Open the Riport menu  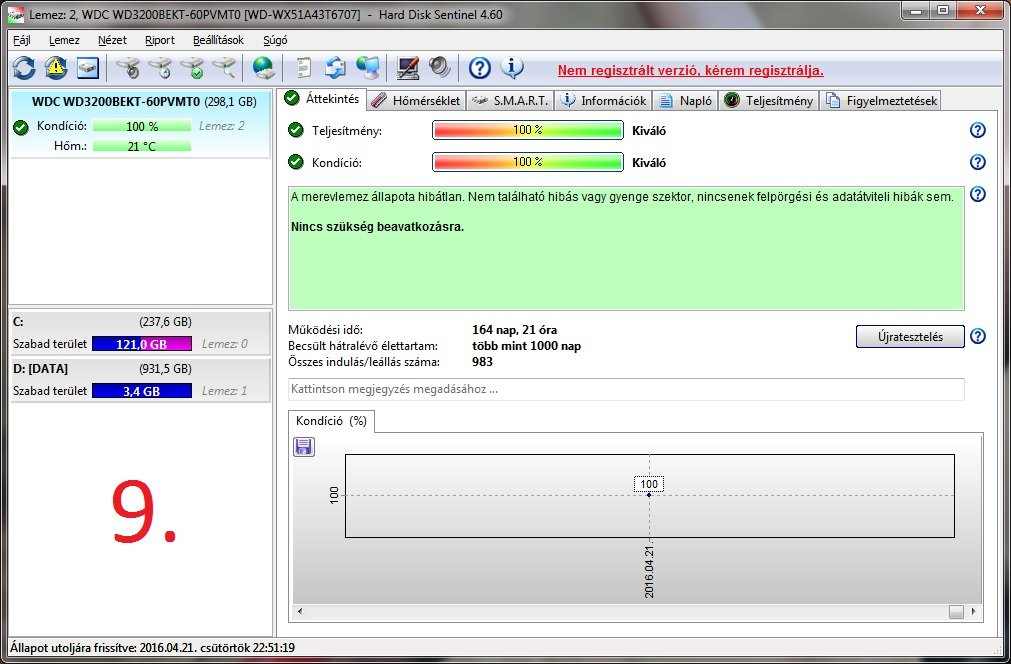[x=160, y=40]
